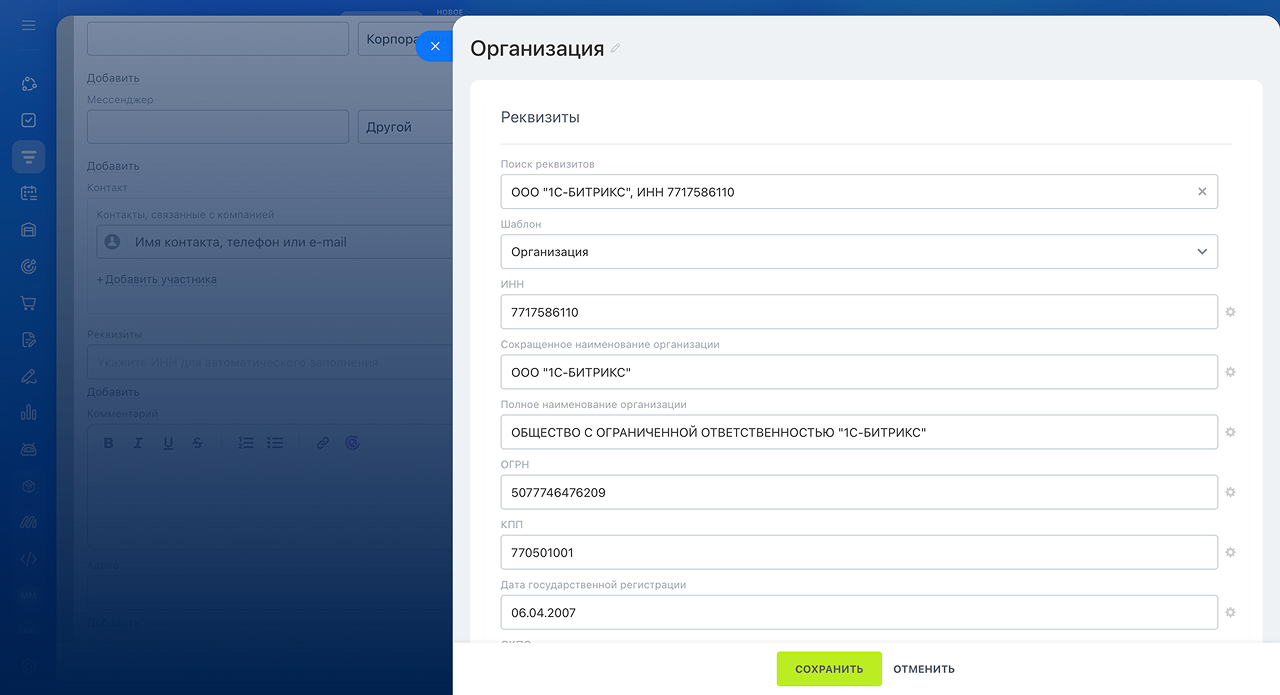Open gear settings for Сокращенное наименование field
This screenshot has height=695, width=1280.
click(1231, 372)
